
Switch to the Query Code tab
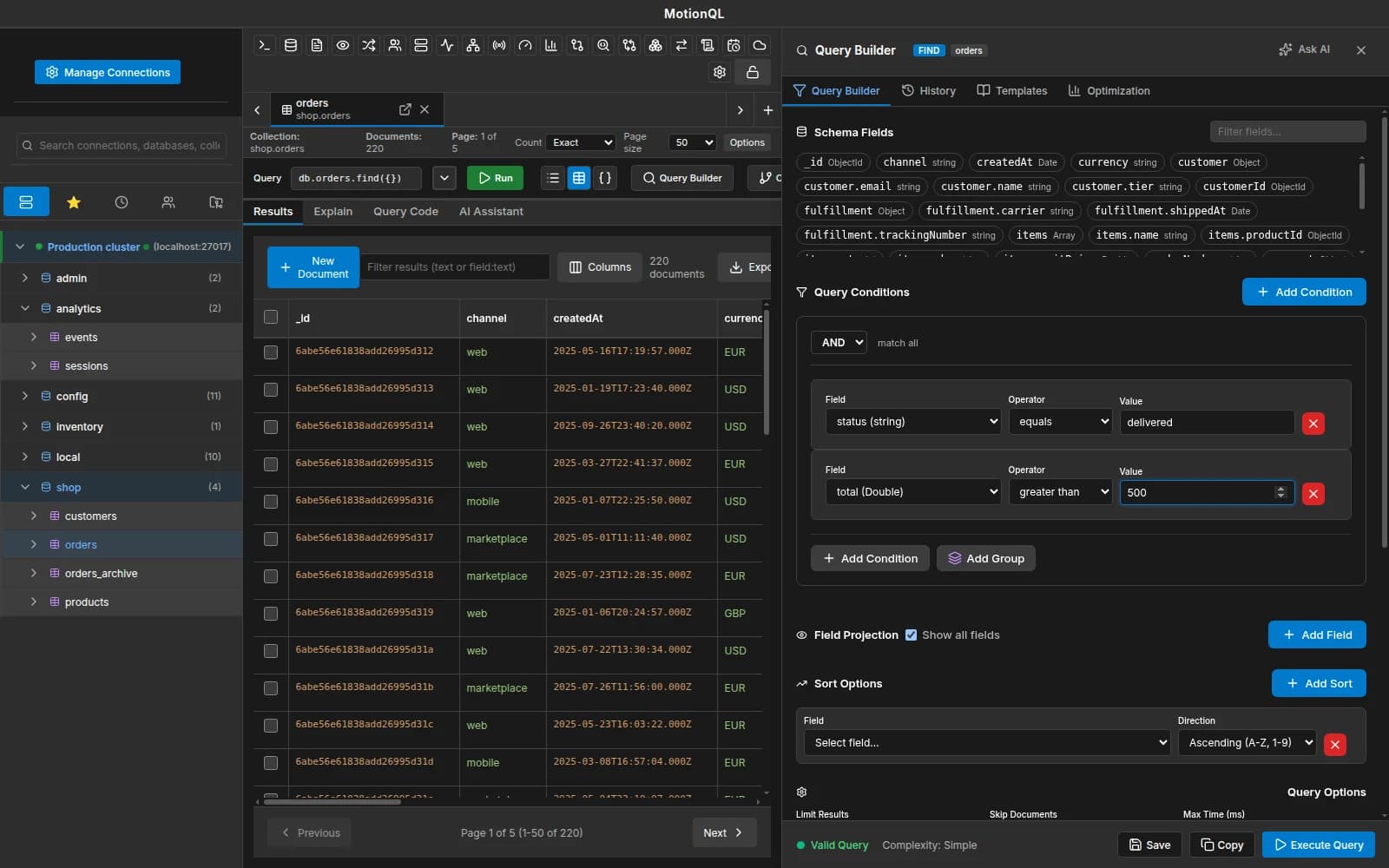405,212
